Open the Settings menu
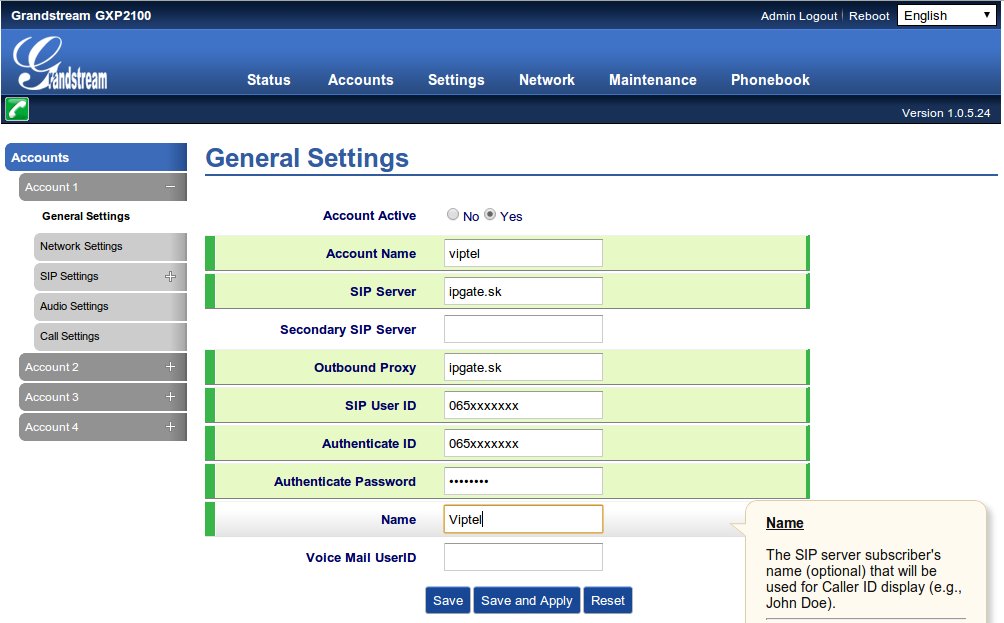Screen dimensions: 1004x623 point(456,80)
